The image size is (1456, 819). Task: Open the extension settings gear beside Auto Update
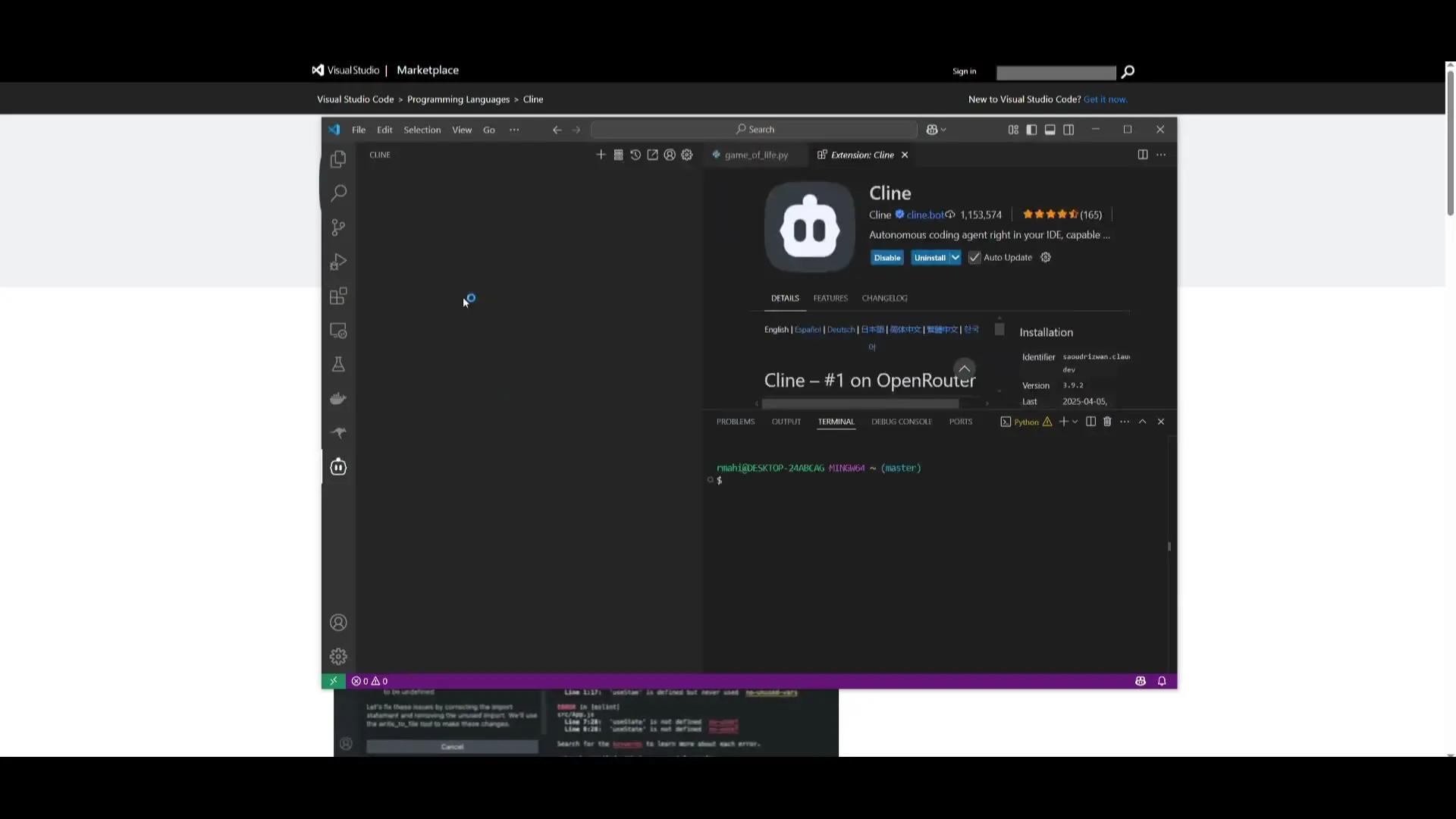click(1046, 257)
